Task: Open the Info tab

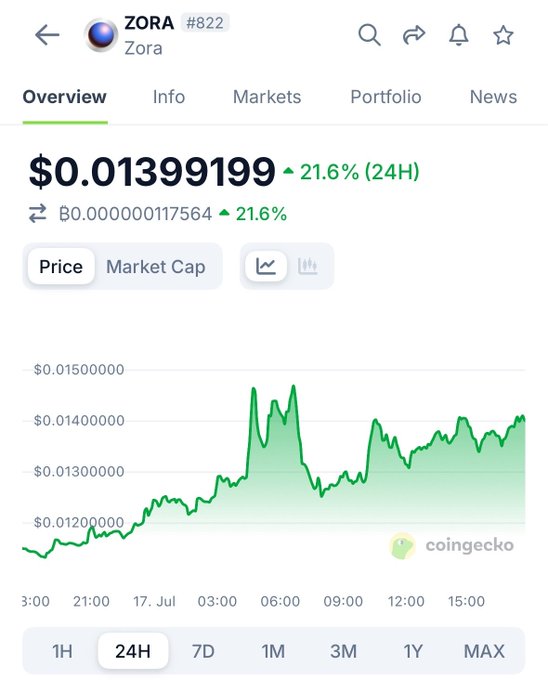Action: (x=169, y=97)
